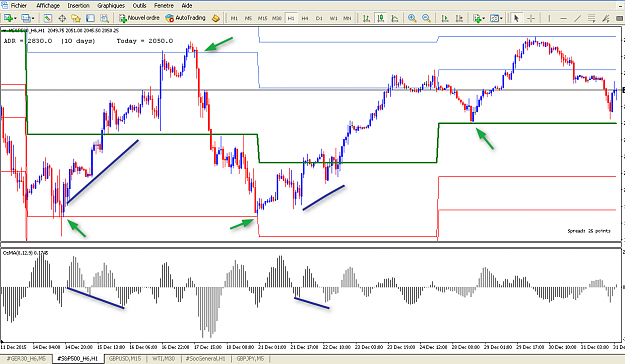Click the OsMA(8,12,9) indicator label
Viewport: 625px width, 364px height.
[26, 253]
